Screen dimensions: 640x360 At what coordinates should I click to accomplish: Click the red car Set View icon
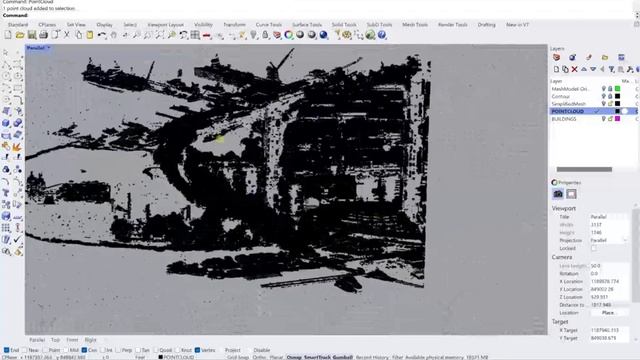207,36
